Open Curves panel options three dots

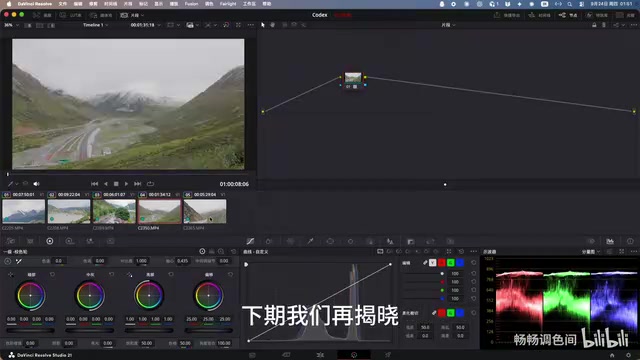tap(473, 251)
